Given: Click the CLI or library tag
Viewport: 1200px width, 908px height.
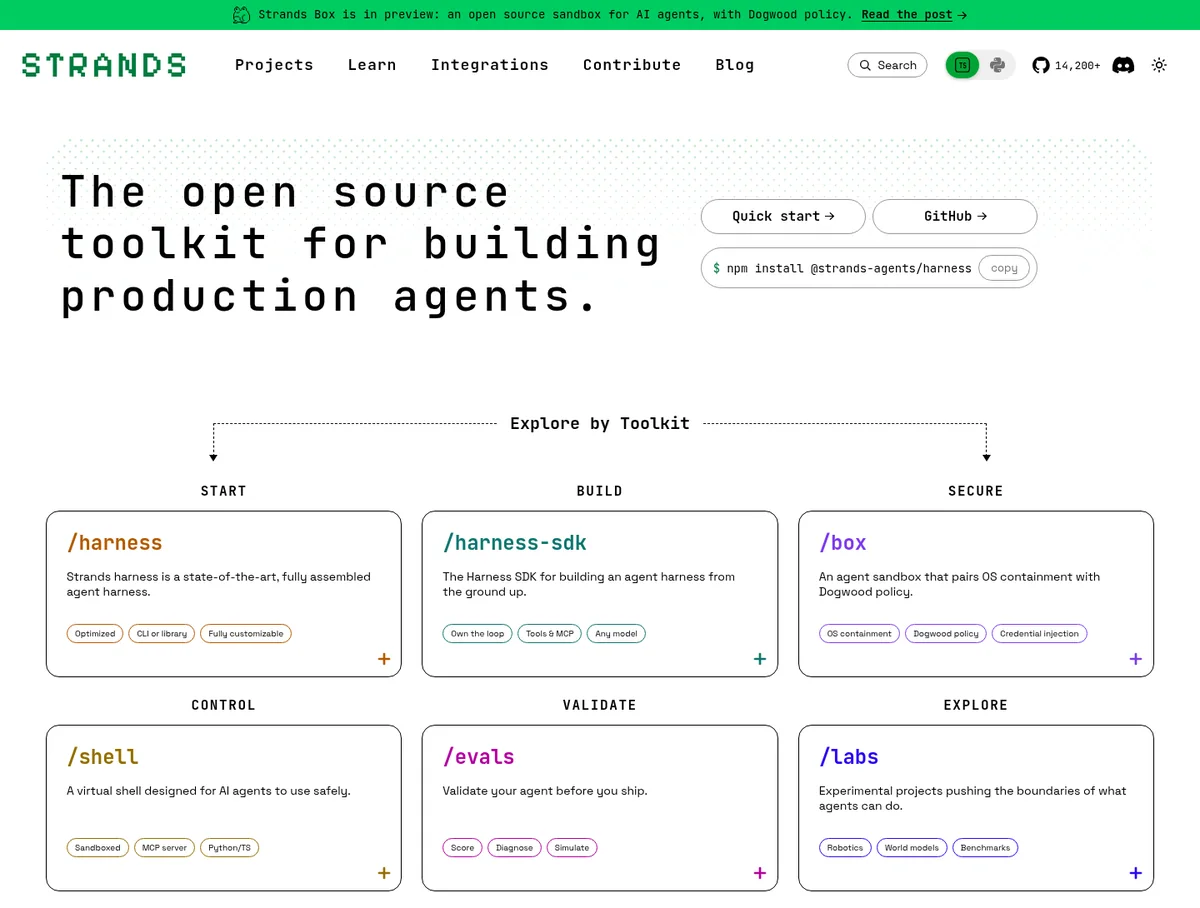Looking at the screenshot, I should tap(162, 633).
